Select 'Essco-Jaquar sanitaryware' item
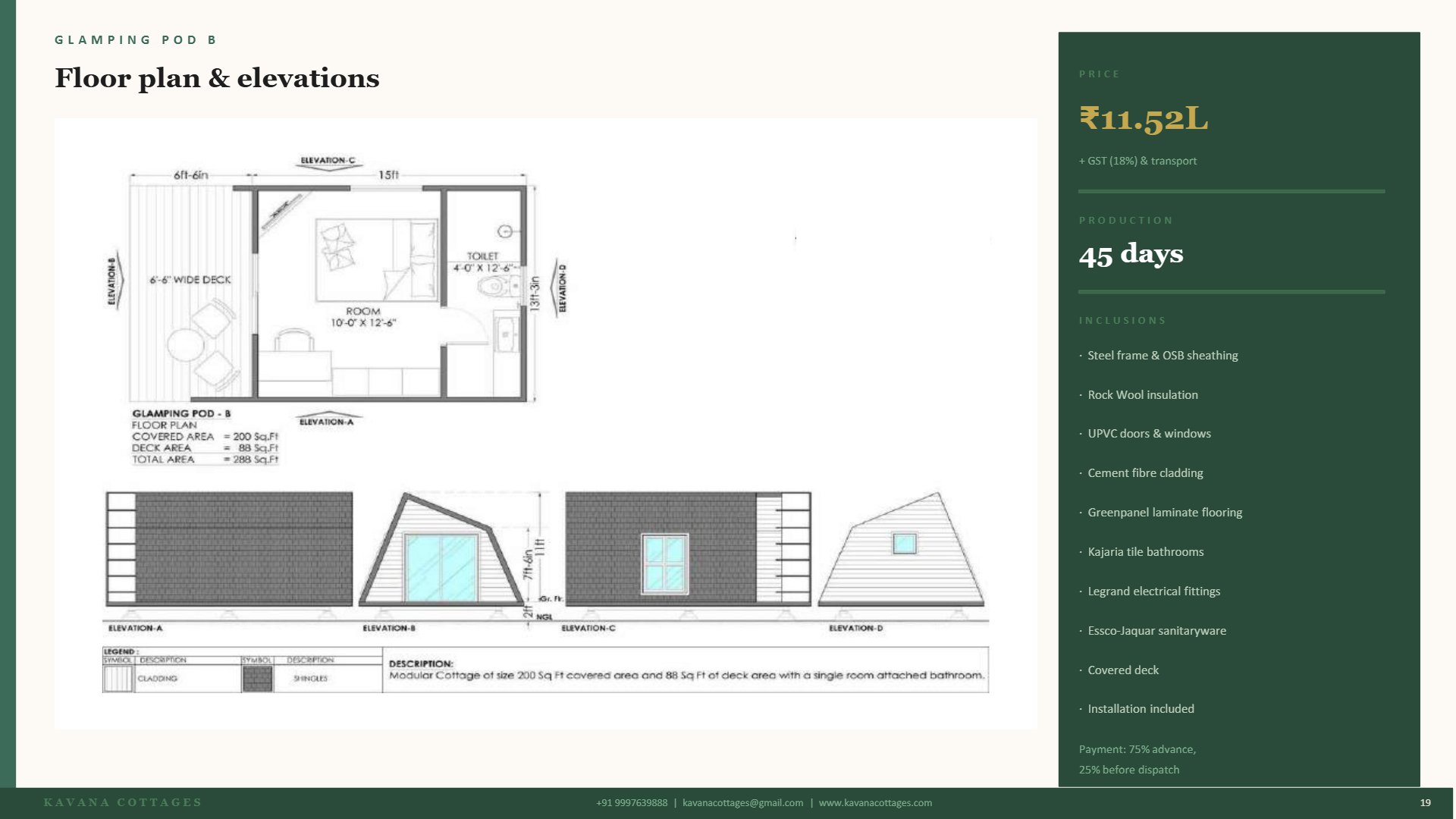This screenshot has height=819, width=1456. (1156, 631)
